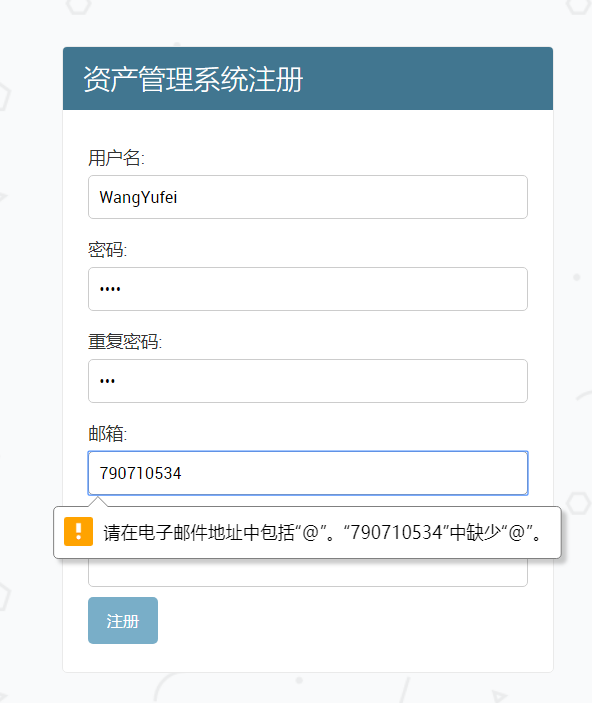592x703 pixels.
Task: Click the blue header banner beside the title
Action: [x=426, y=78]
